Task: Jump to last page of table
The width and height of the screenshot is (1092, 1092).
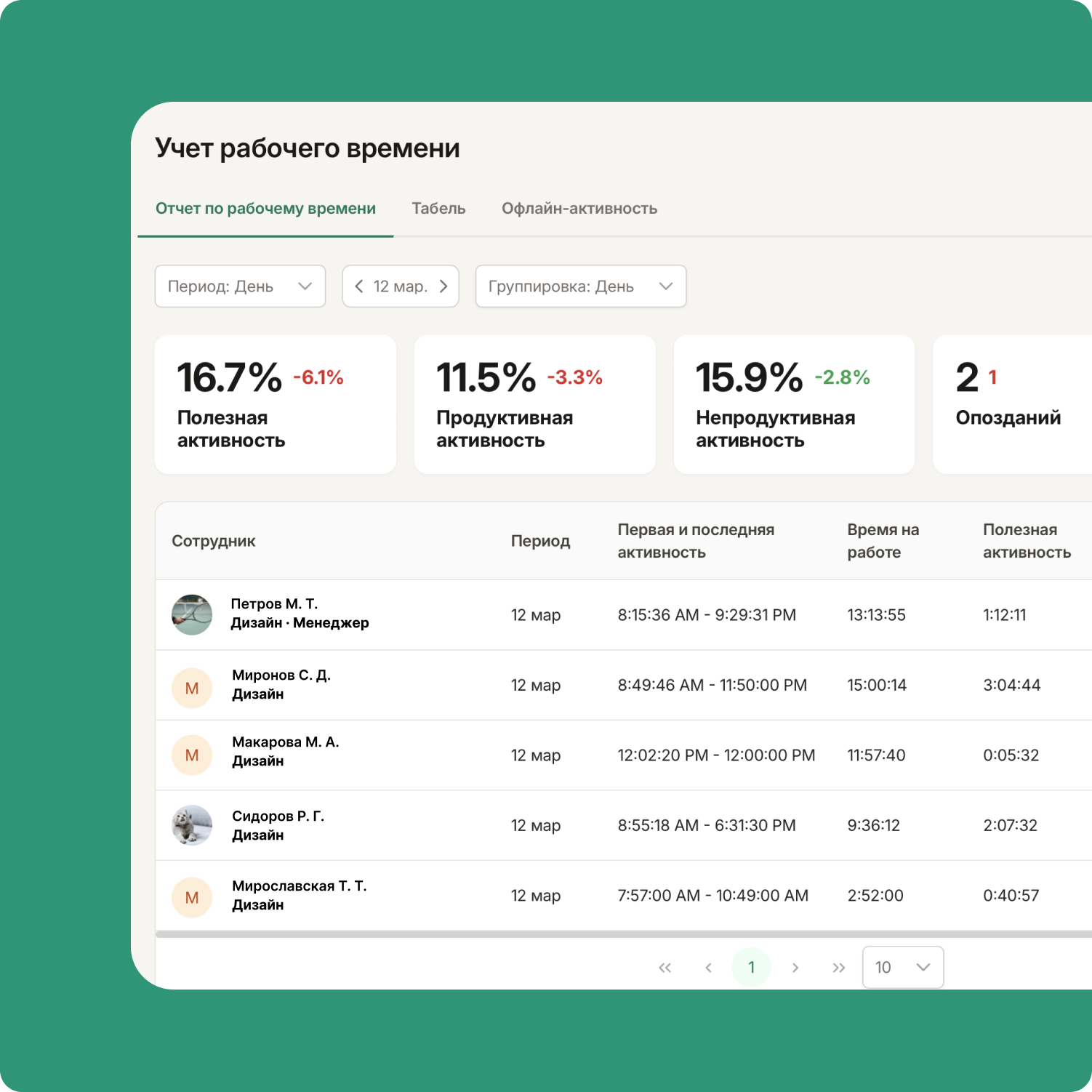Action: [x=838, y=968]
